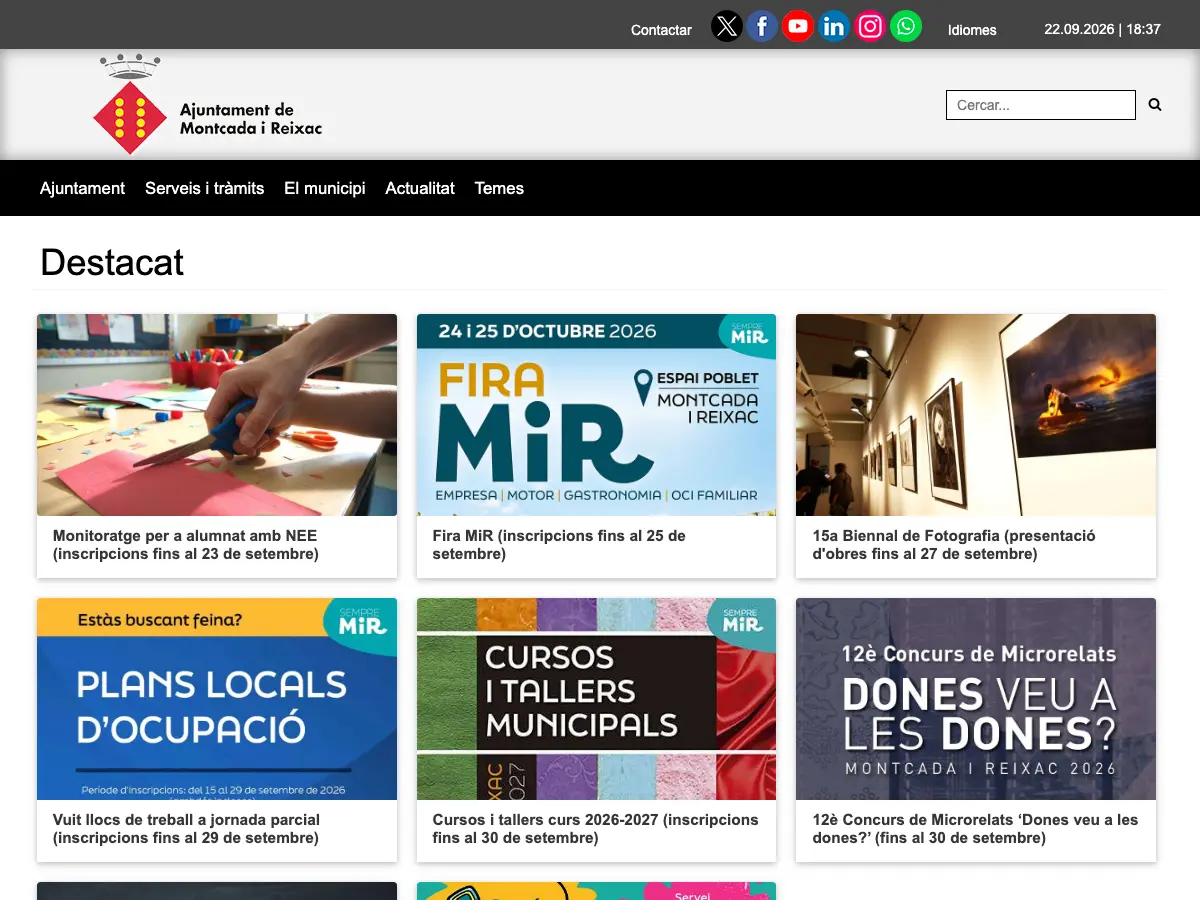The height and width of the screenshot is (900, 1200).
Task: Click the scissors cutting paper thumbnail
Action: click(x=217, y=415)
